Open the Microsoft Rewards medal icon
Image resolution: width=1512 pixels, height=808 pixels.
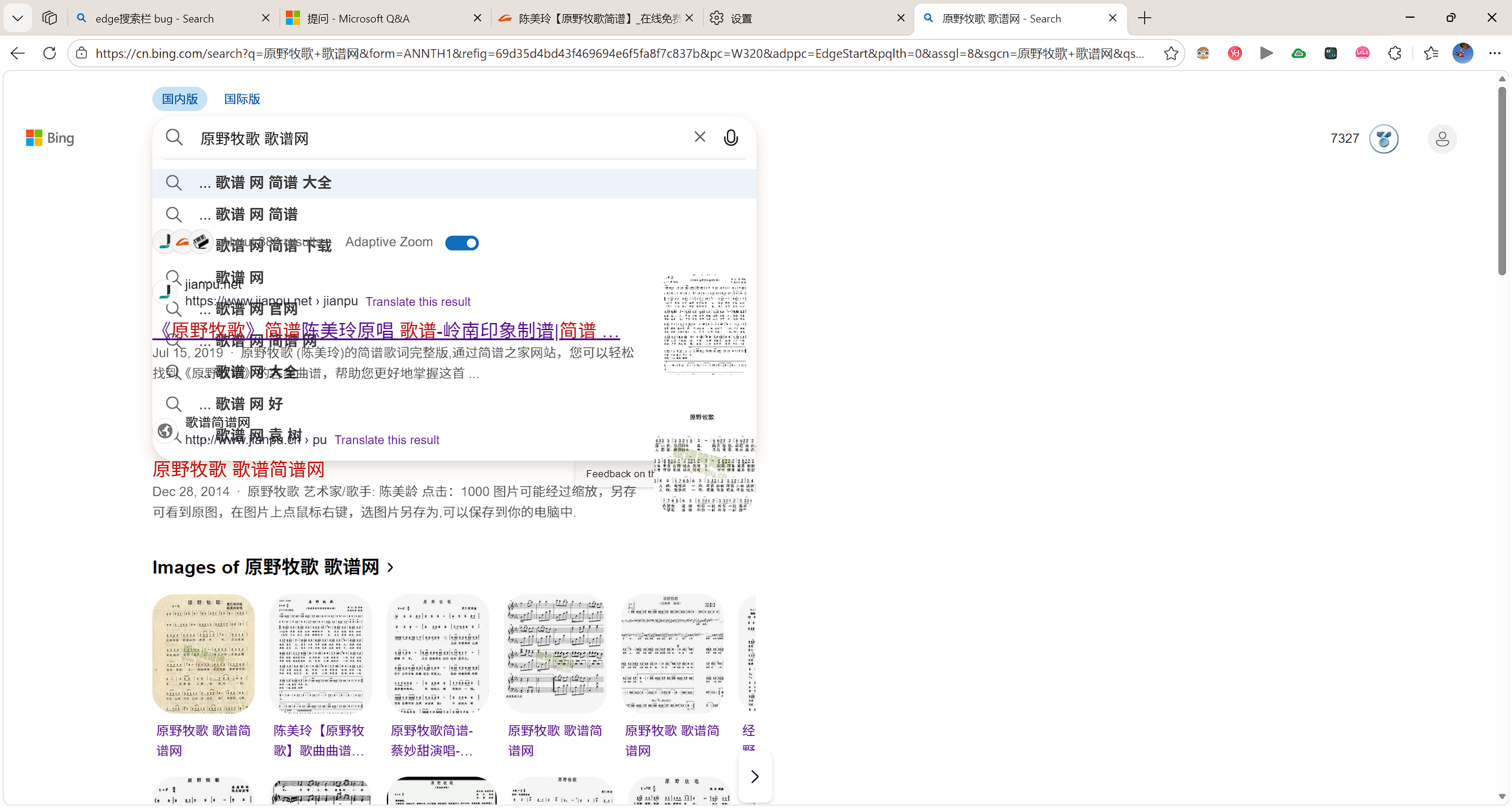point(1384,139)
